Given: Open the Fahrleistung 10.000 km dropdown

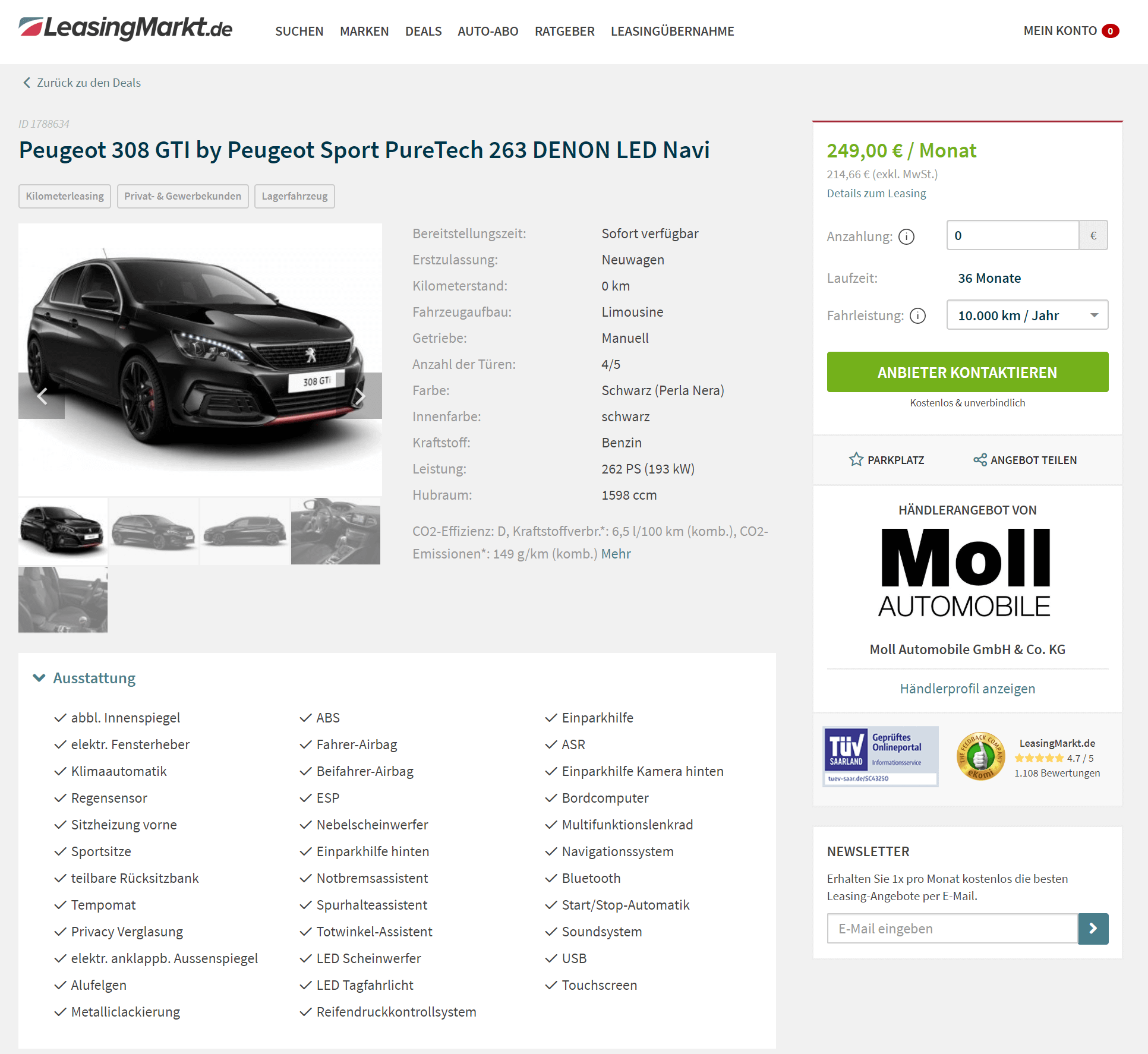Looking at the screenshot, I should [1027, 315].
